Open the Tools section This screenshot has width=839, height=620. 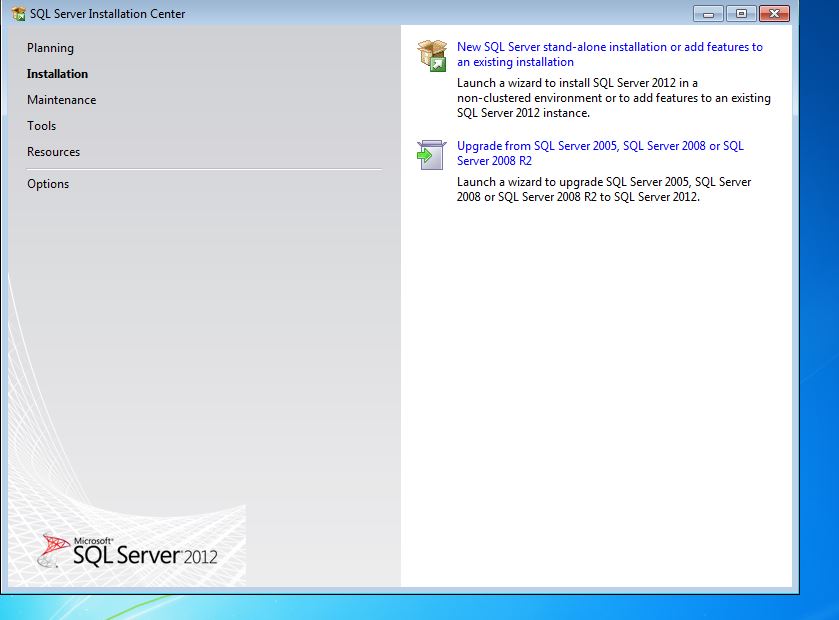click(41, 126)
